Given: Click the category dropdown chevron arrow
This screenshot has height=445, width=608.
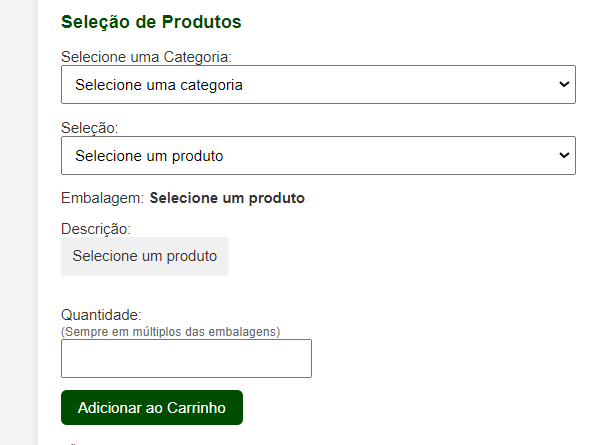Looking at the screenshot, I should point(563,85).
